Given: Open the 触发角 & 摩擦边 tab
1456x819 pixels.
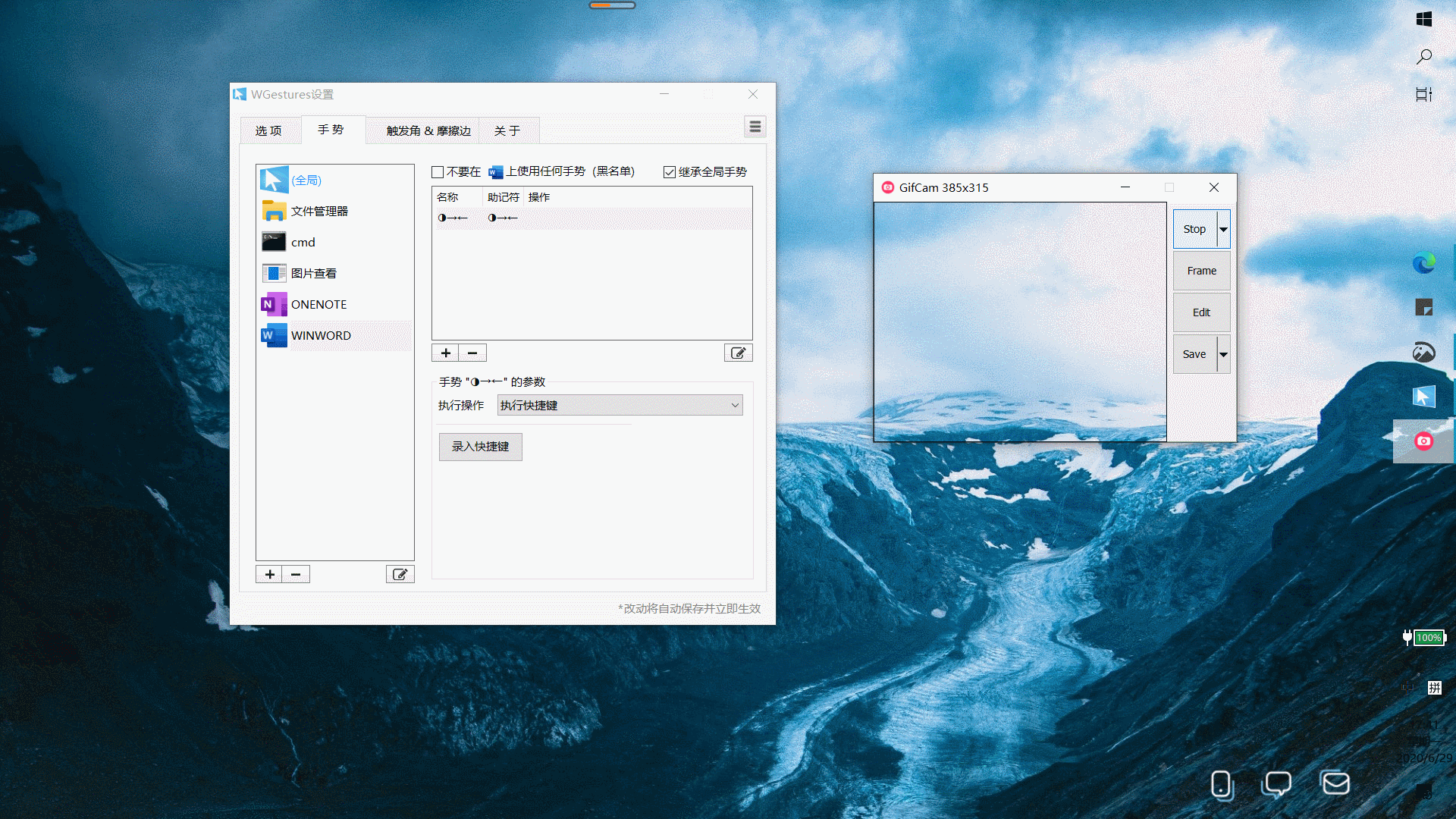Looking at the screenshot, I should click(x=425, y=130).
